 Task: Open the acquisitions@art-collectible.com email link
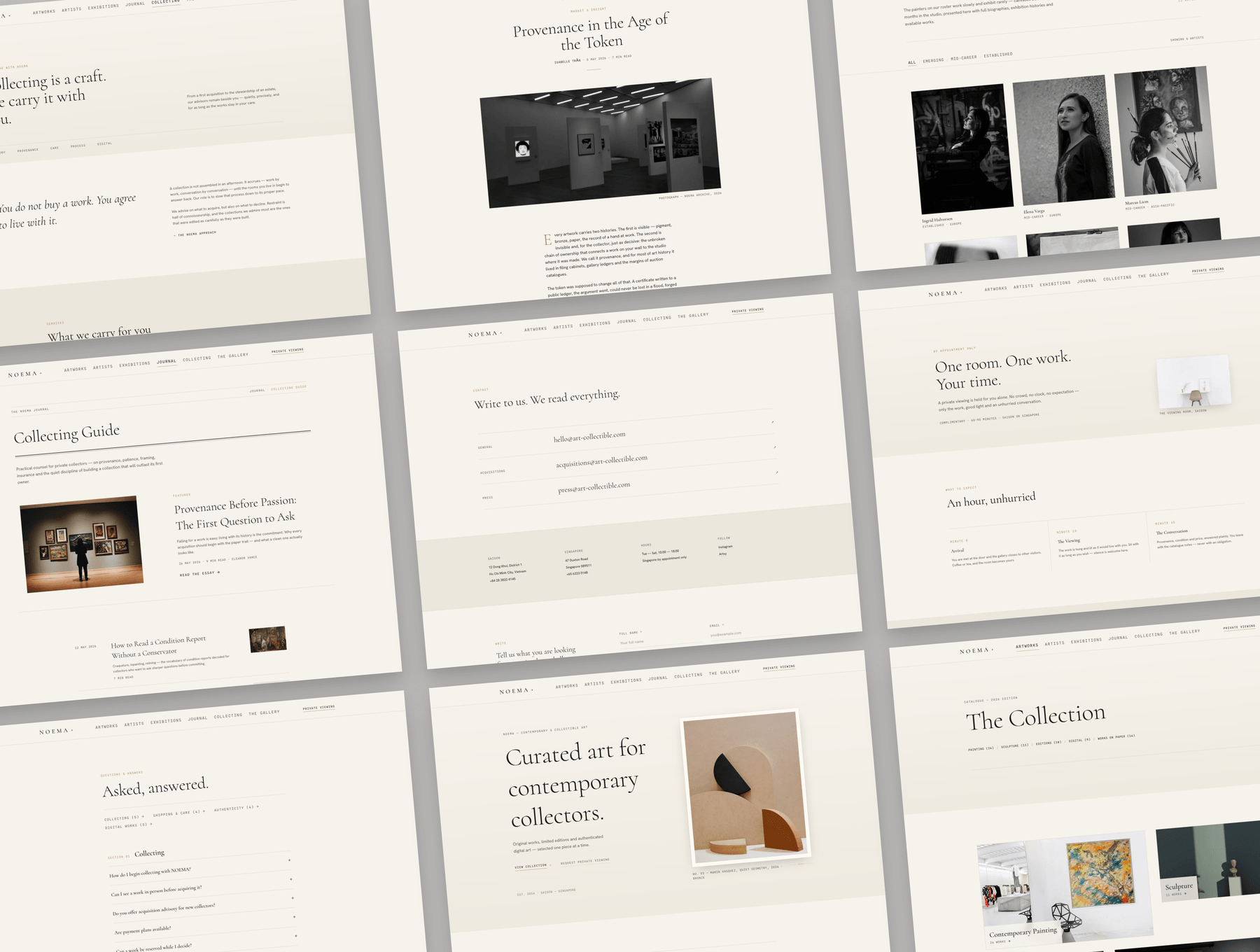tap(601, 461)
